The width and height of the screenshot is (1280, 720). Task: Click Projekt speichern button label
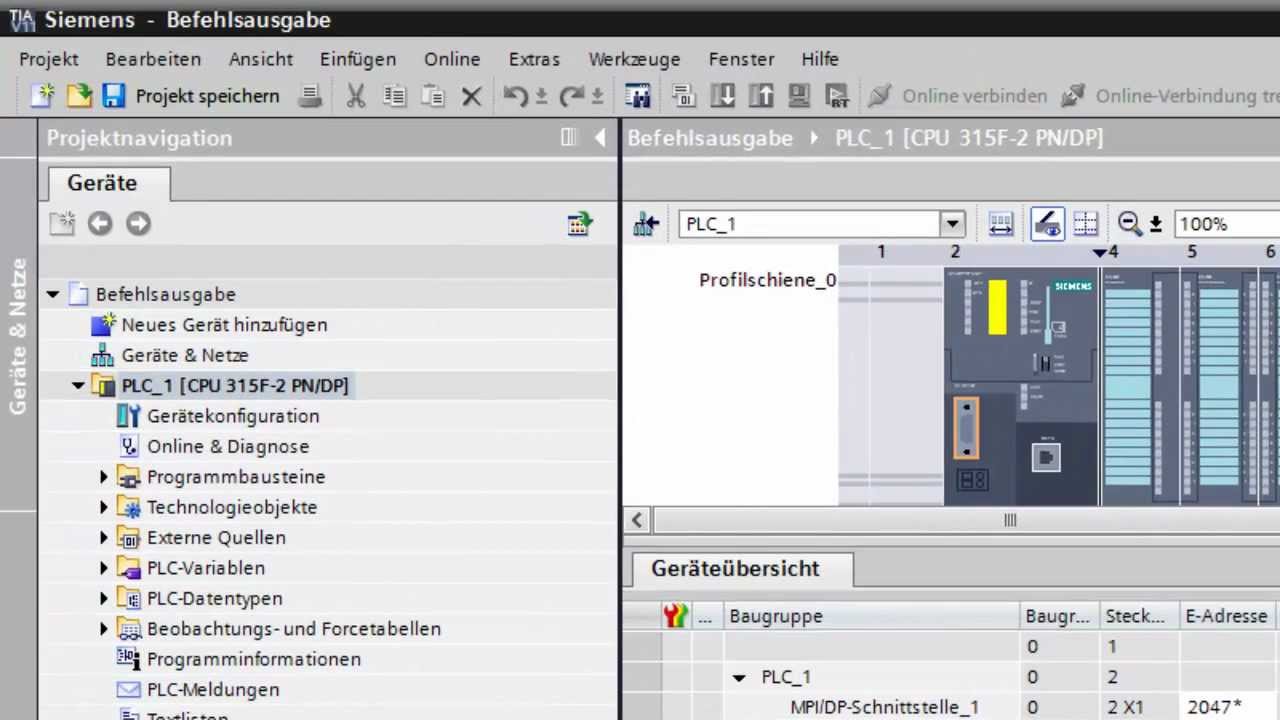coord(208,96)
